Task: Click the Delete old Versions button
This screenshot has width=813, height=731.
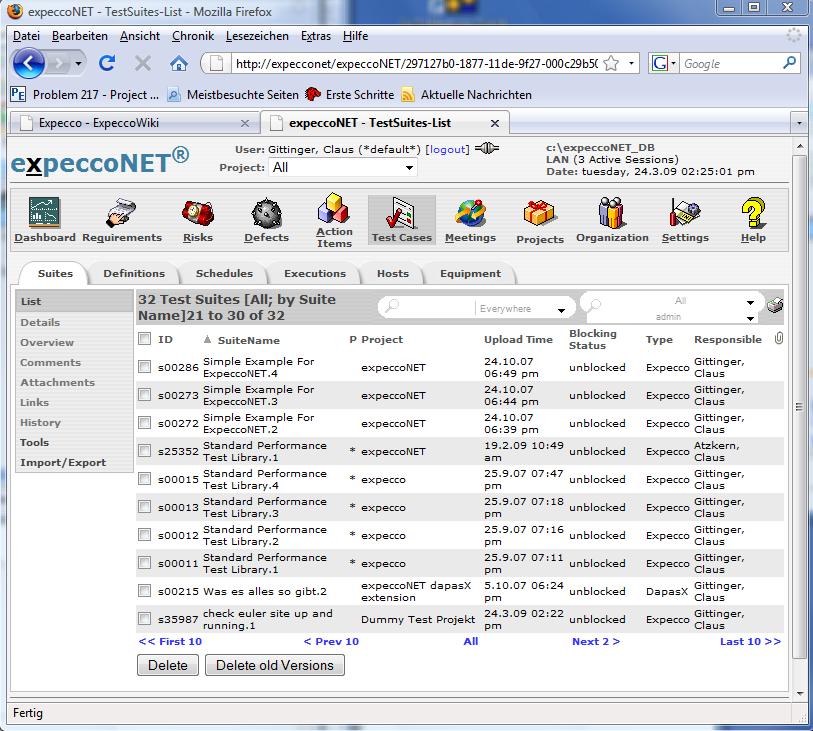Action: pyautogui.click(x=275, y=665)
